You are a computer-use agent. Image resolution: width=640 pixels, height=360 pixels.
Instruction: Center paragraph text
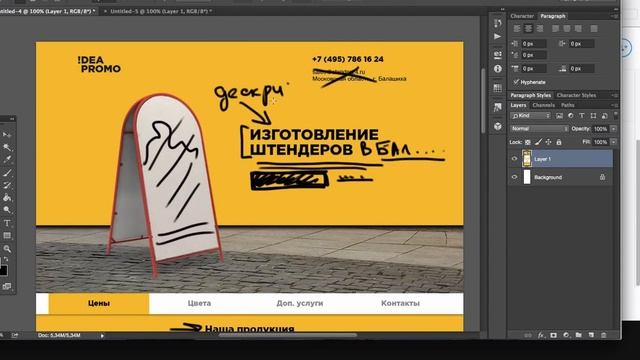click(528, 29)
